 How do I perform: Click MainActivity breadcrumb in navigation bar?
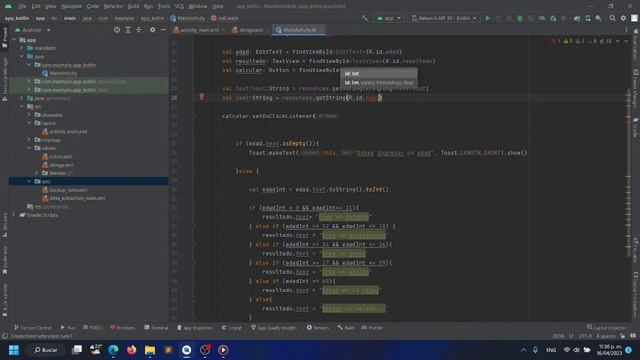(x=188, y=18)
